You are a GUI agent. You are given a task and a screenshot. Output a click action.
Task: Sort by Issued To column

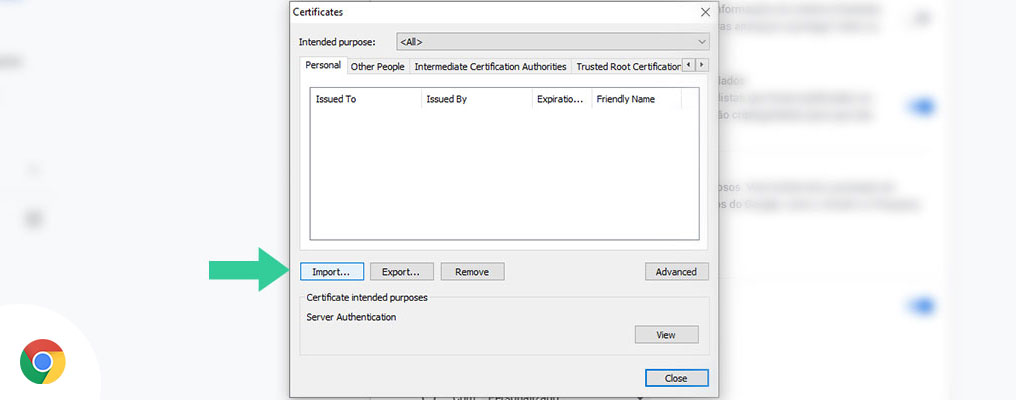coord(366,99)
